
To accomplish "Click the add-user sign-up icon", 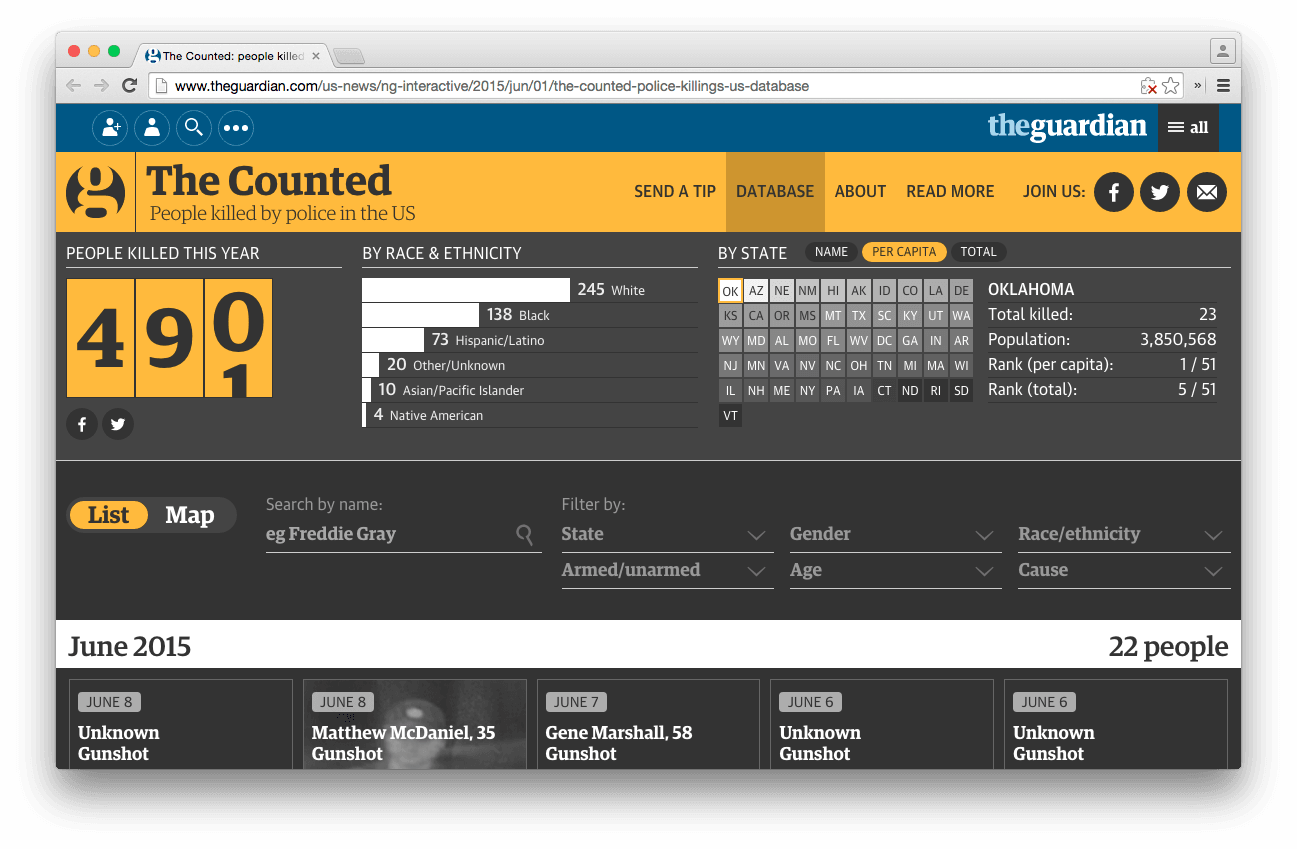I will point(110,128).
